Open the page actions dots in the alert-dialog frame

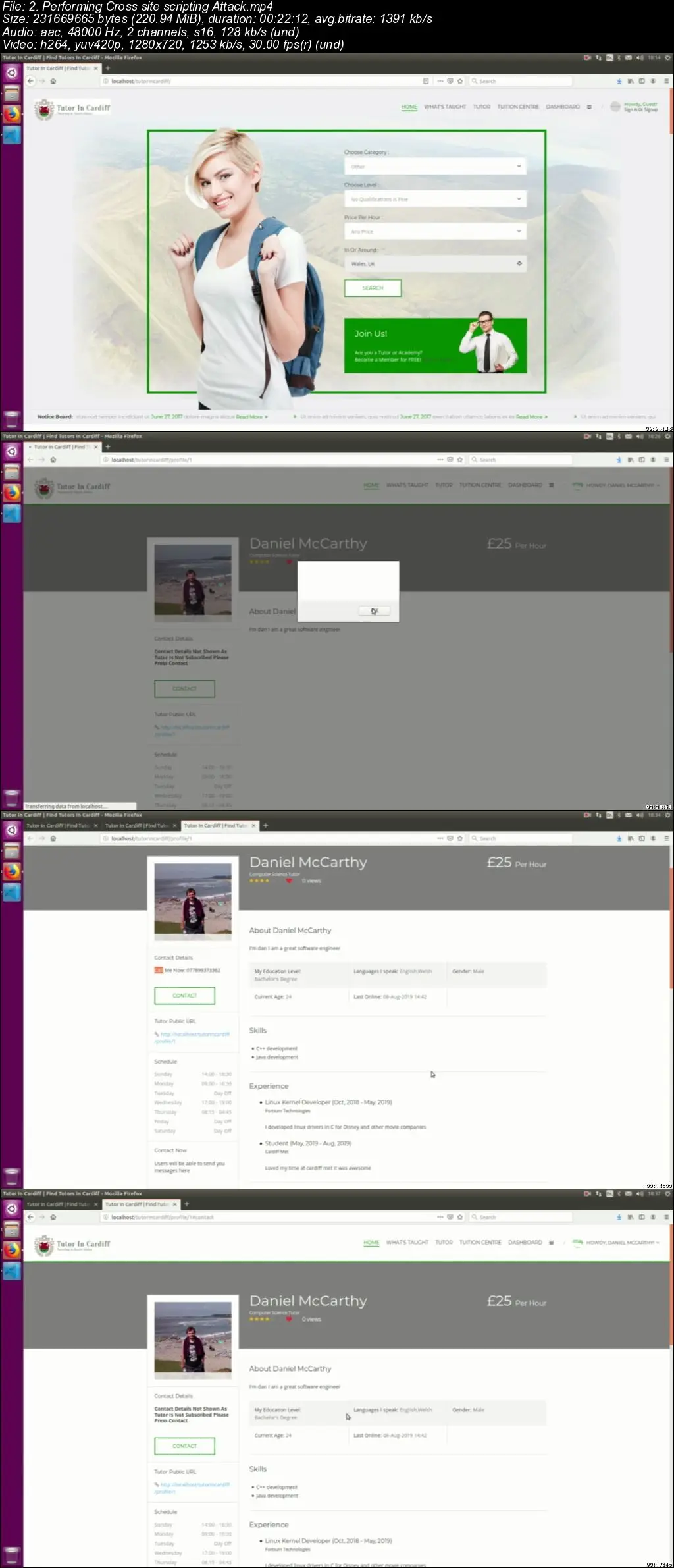(440, 460)
